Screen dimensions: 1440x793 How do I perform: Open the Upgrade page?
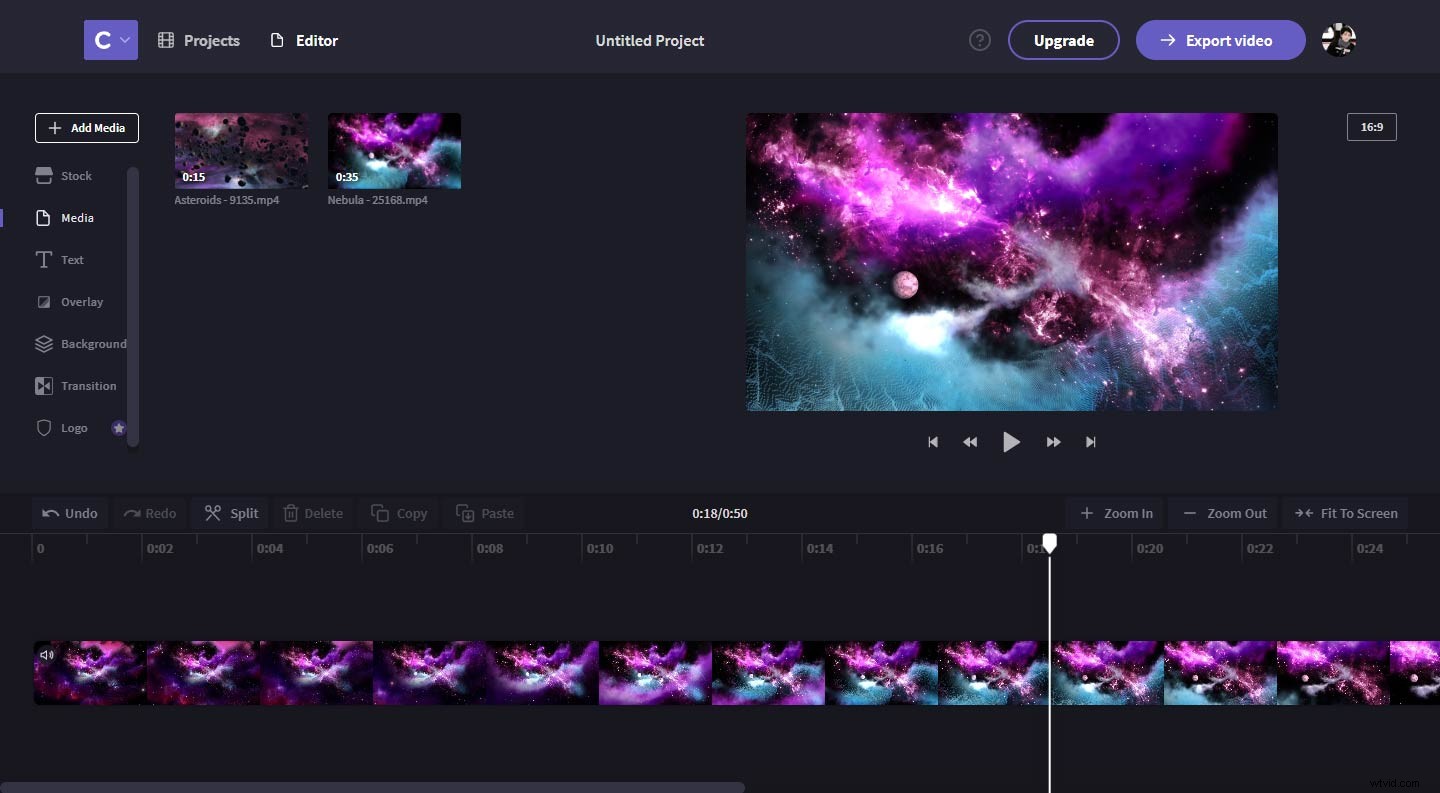[x=1063, y=40]
